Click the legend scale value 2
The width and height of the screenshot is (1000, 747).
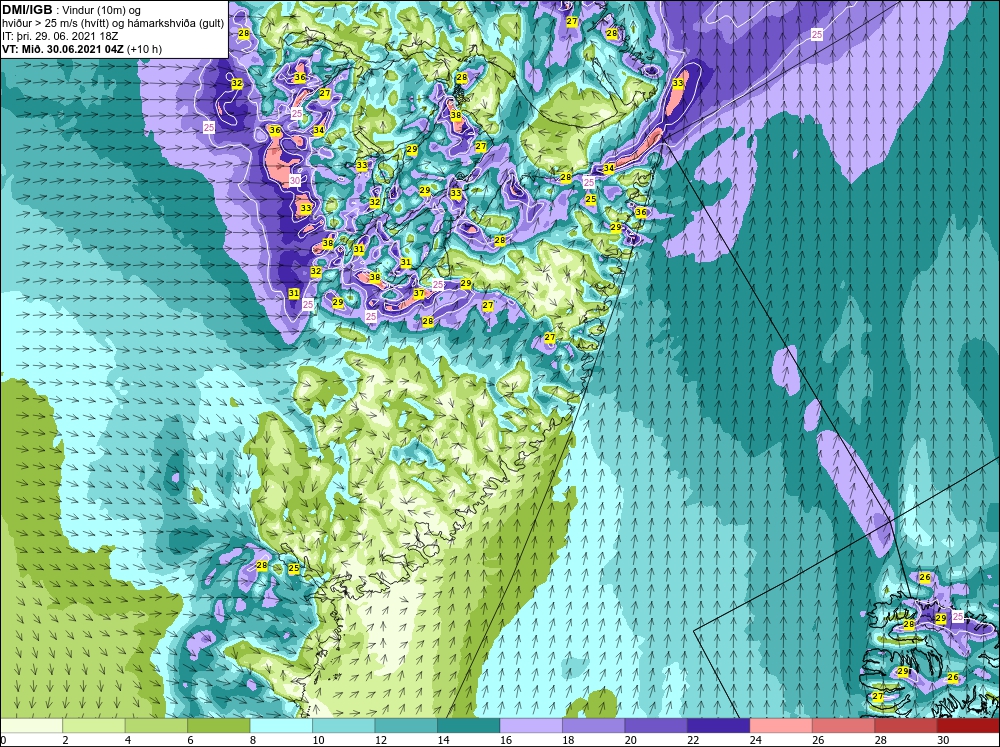pos(65,740)
